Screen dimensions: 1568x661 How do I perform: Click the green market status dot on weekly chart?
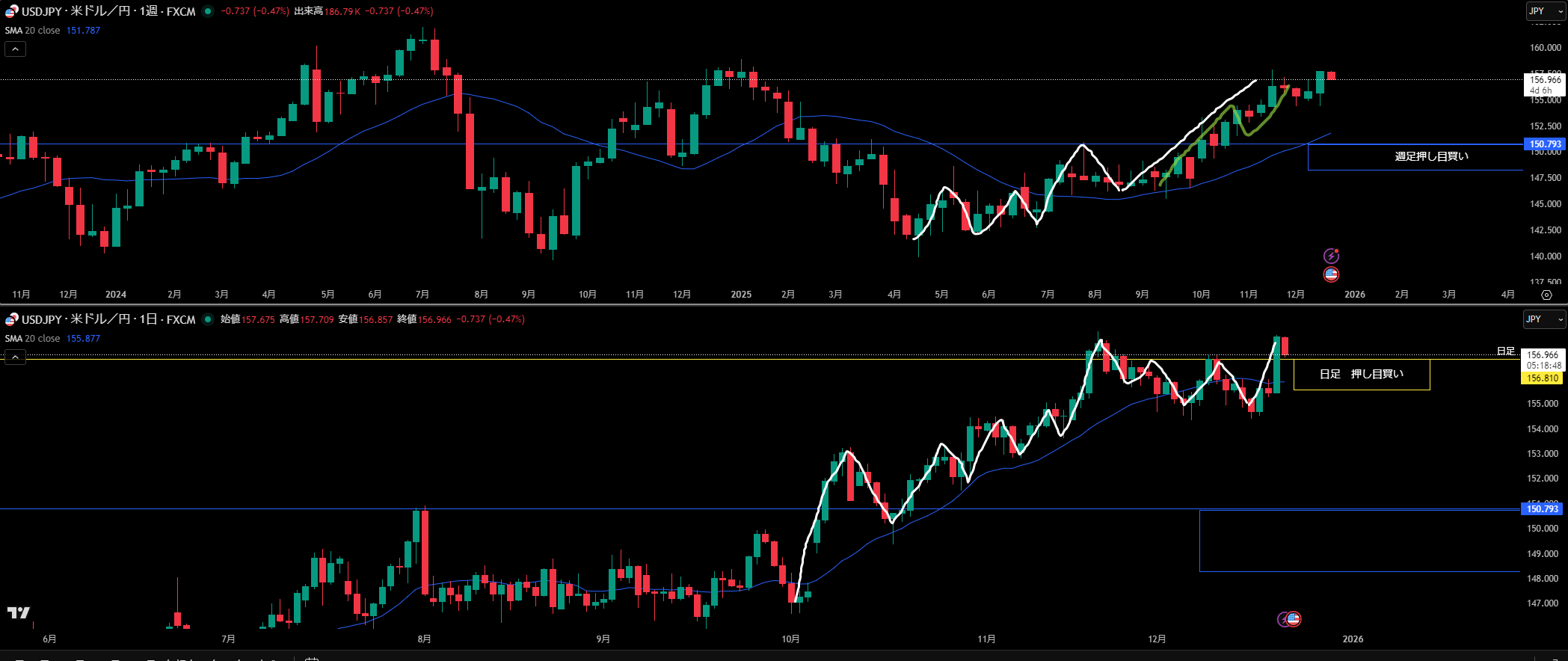tap(208, 11)
